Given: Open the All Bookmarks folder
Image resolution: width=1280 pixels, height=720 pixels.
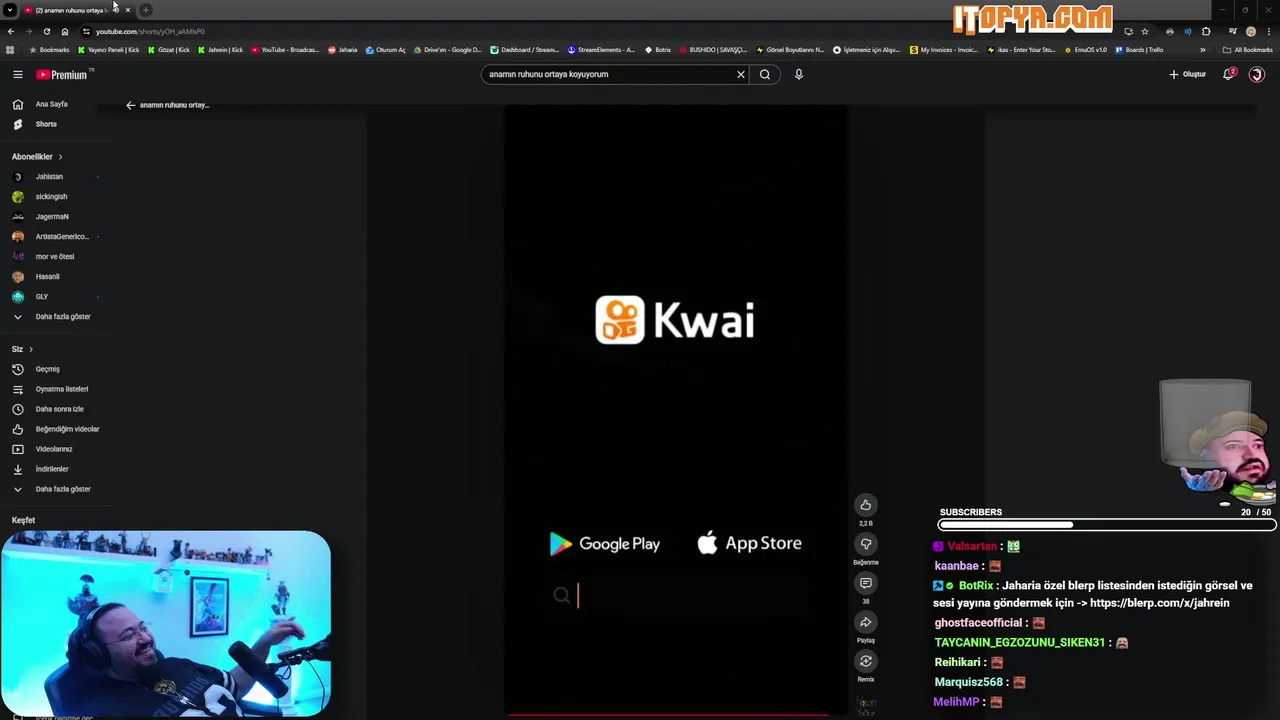Looking at the screenshot, I should click(x=1249, y=50).
